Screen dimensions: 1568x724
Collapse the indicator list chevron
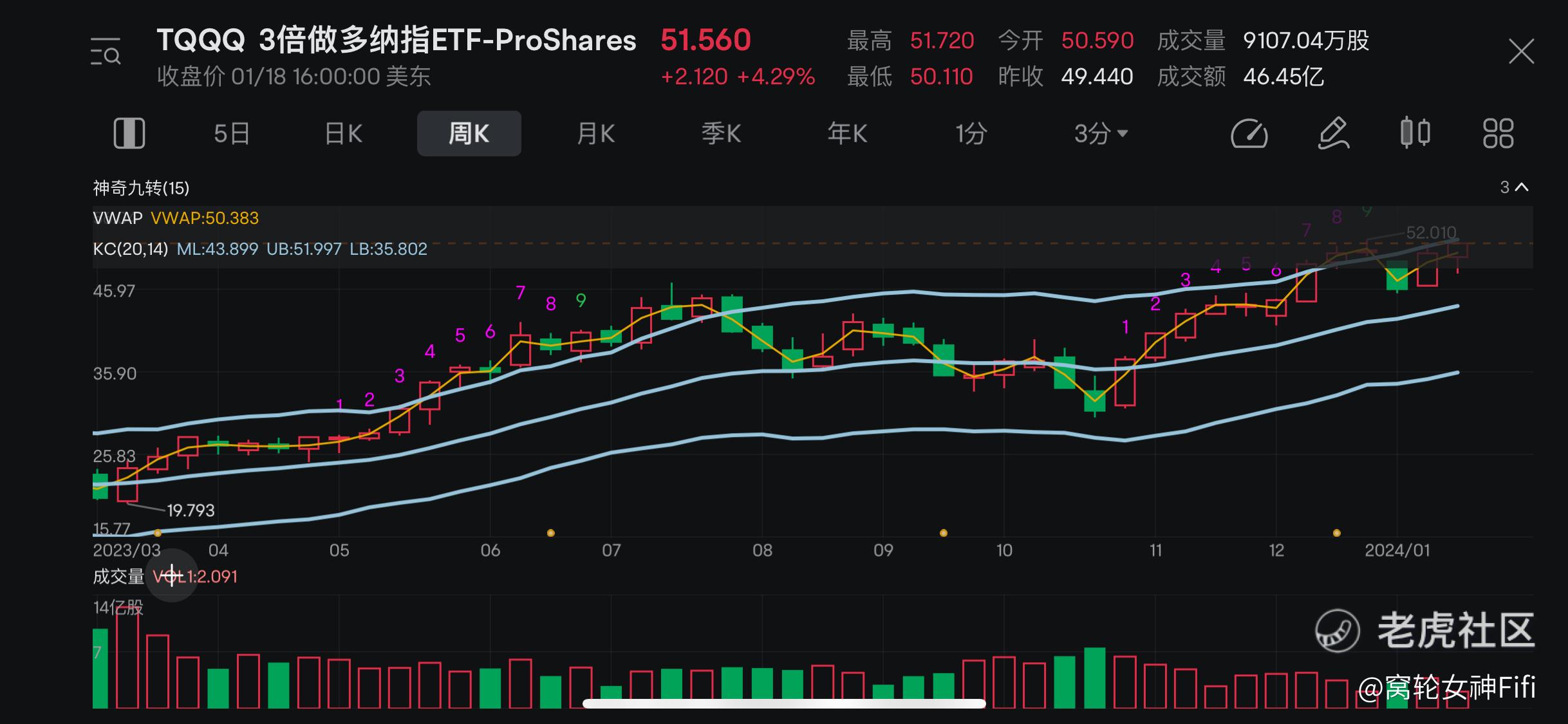[x=1522, y=187]
